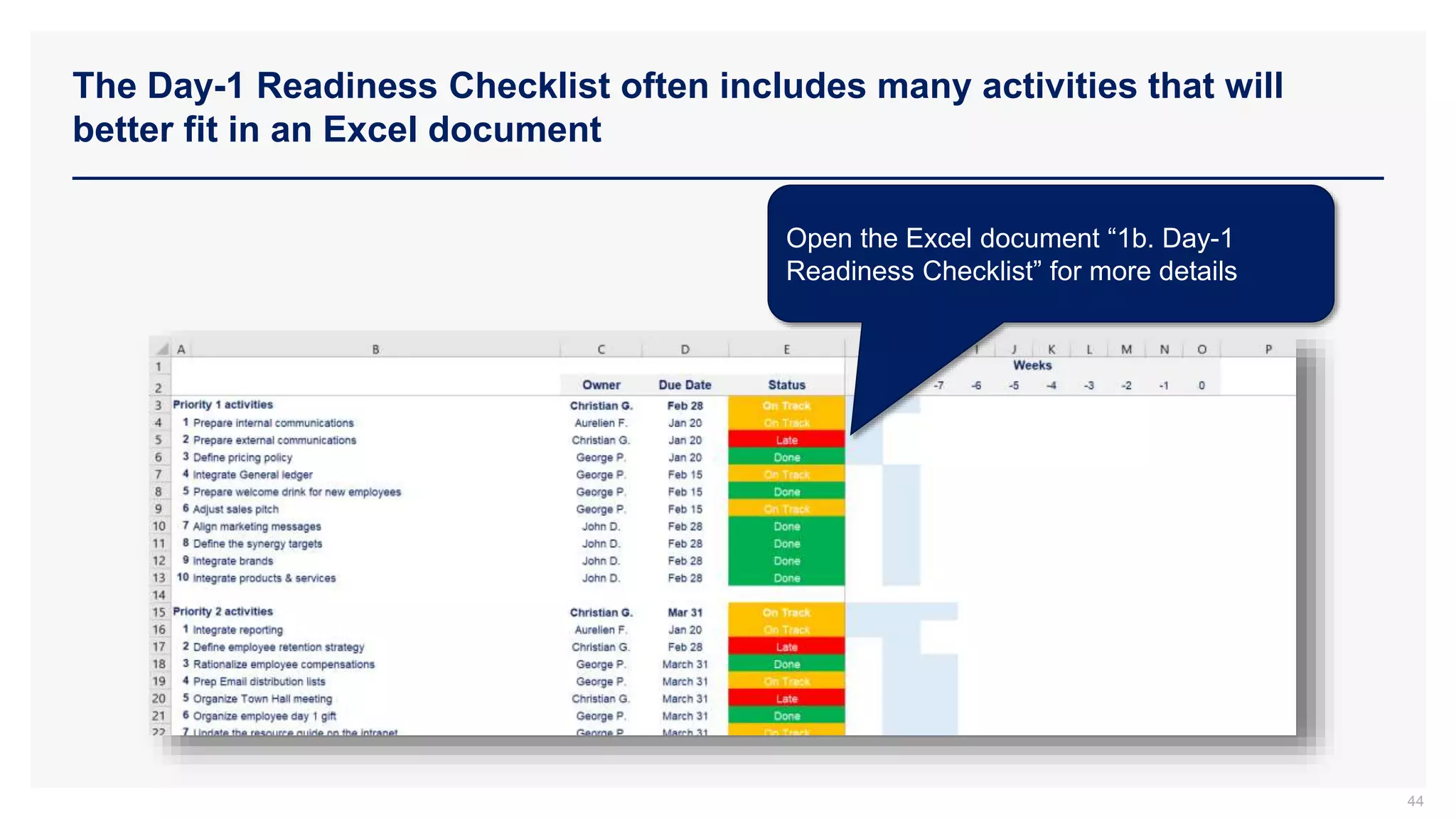
Task: Select column P header
Action: coord(1268,349)
